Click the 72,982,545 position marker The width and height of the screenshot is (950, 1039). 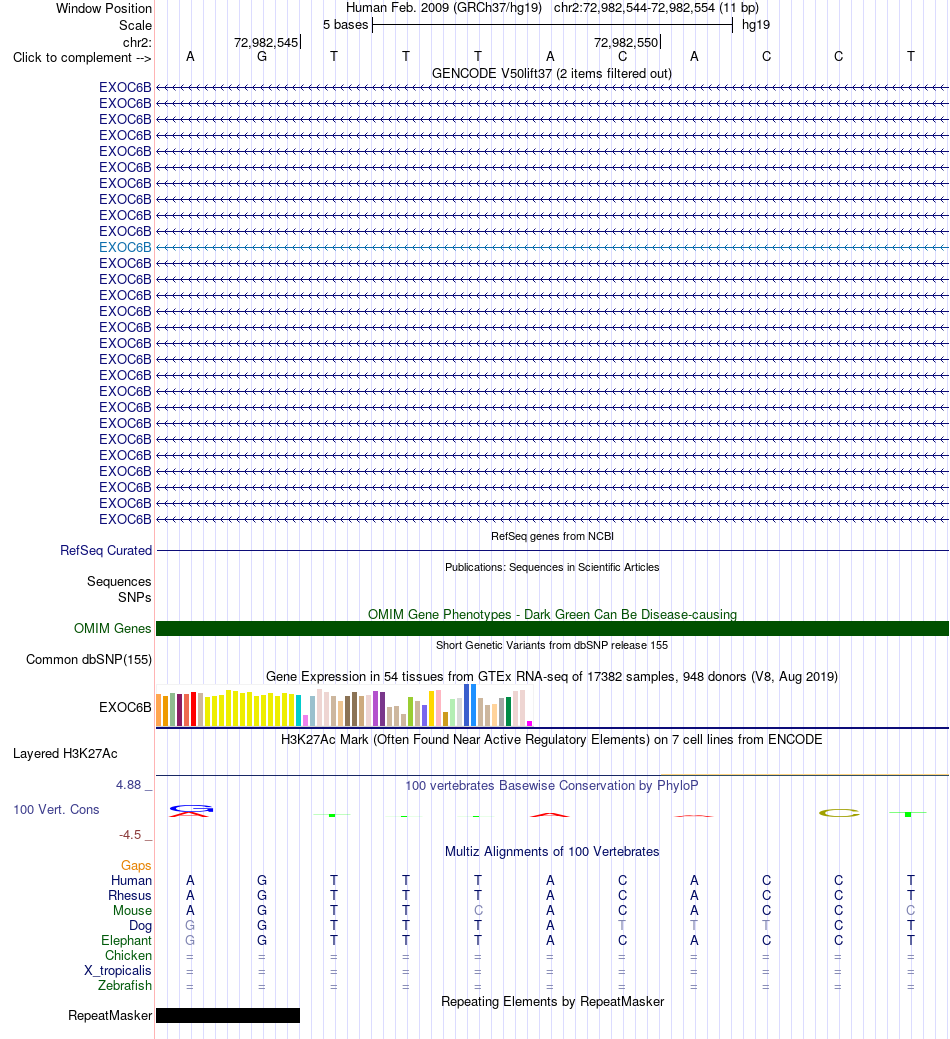click(266, 42)
